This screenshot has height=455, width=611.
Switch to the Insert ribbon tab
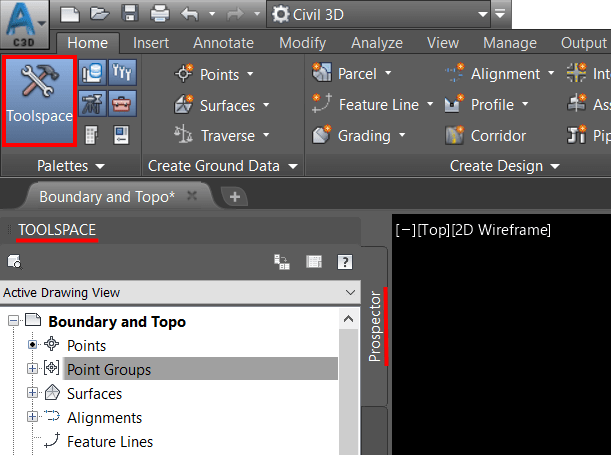point(151,43)
